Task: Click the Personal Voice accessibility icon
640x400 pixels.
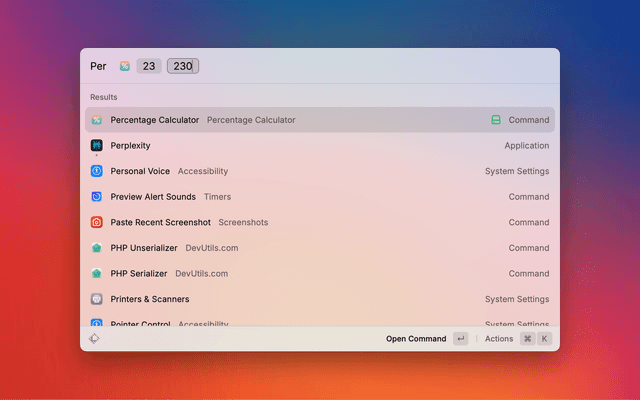Action: click(x=97, y=171)
